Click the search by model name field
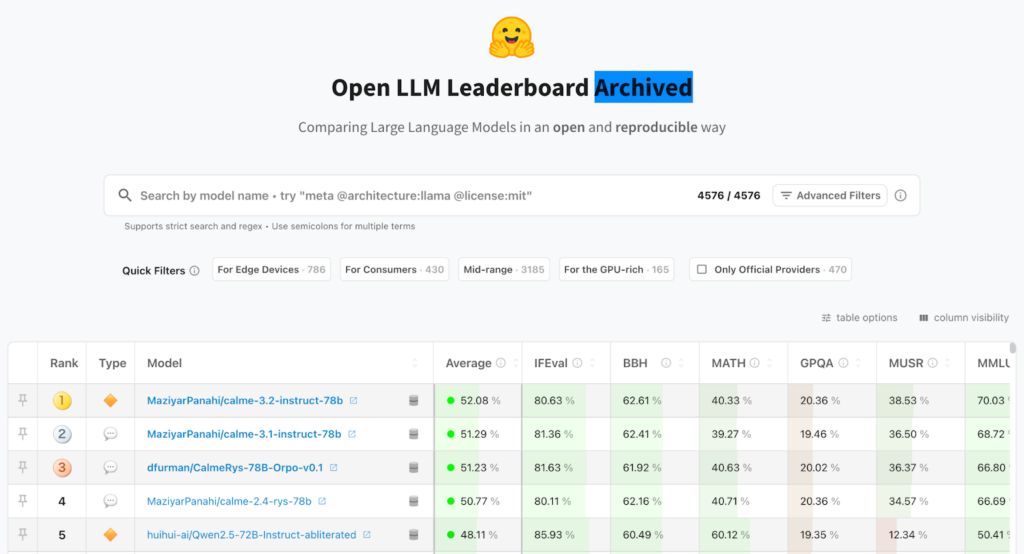 pos(400,196)
